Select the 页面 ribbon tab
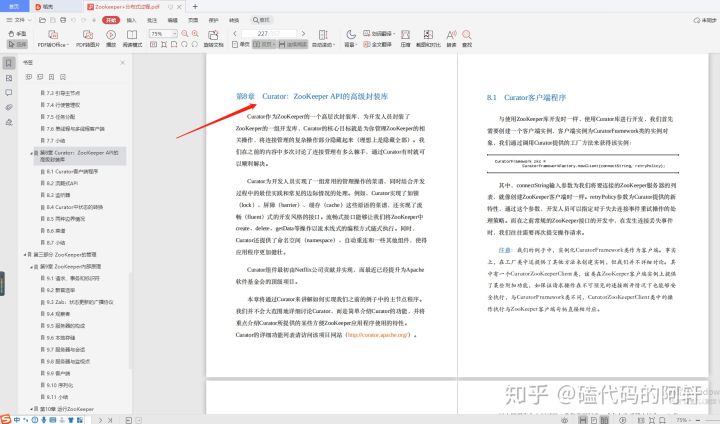 (193, 20)
